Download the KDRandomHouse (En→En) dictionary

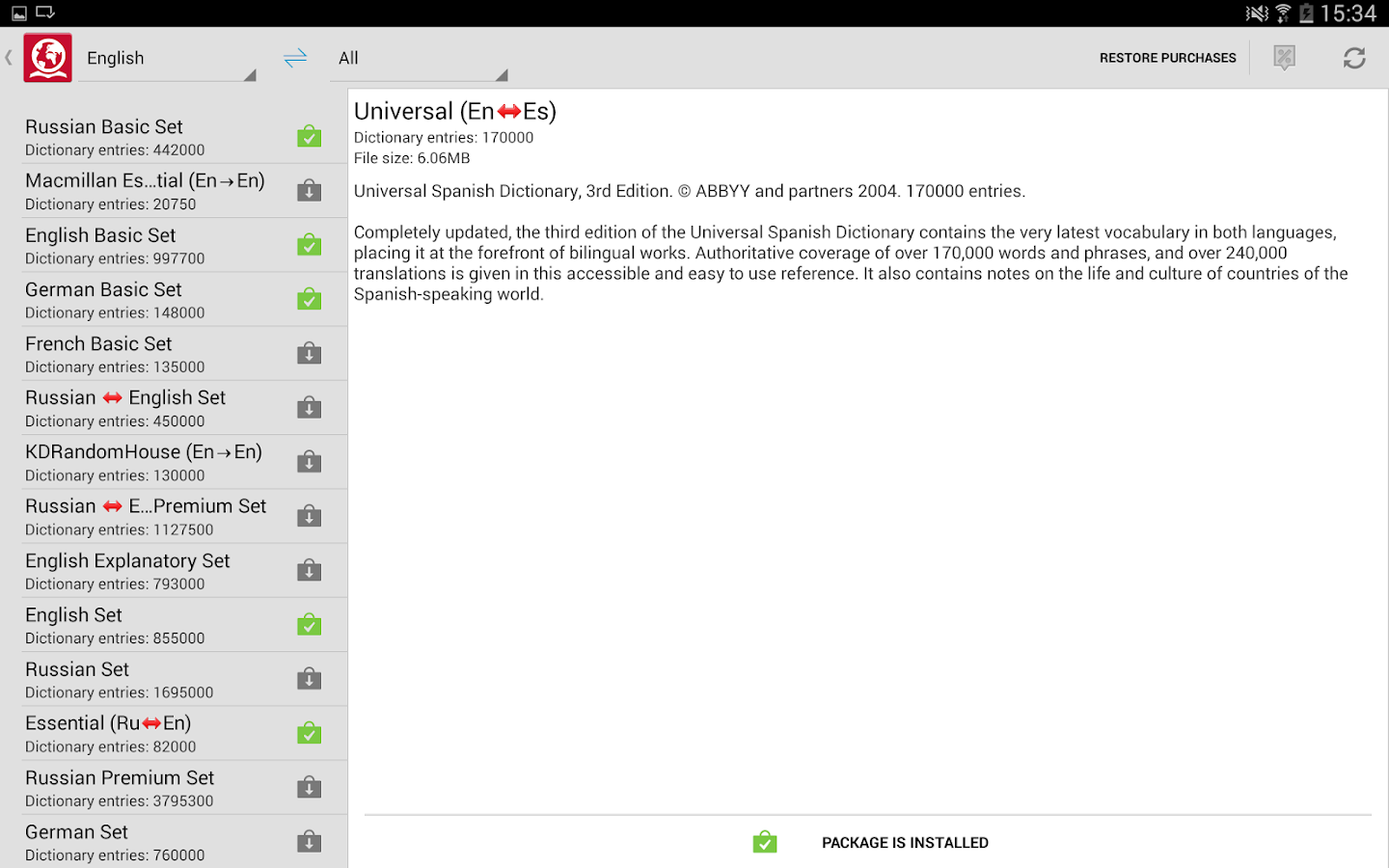pos(309,461)
